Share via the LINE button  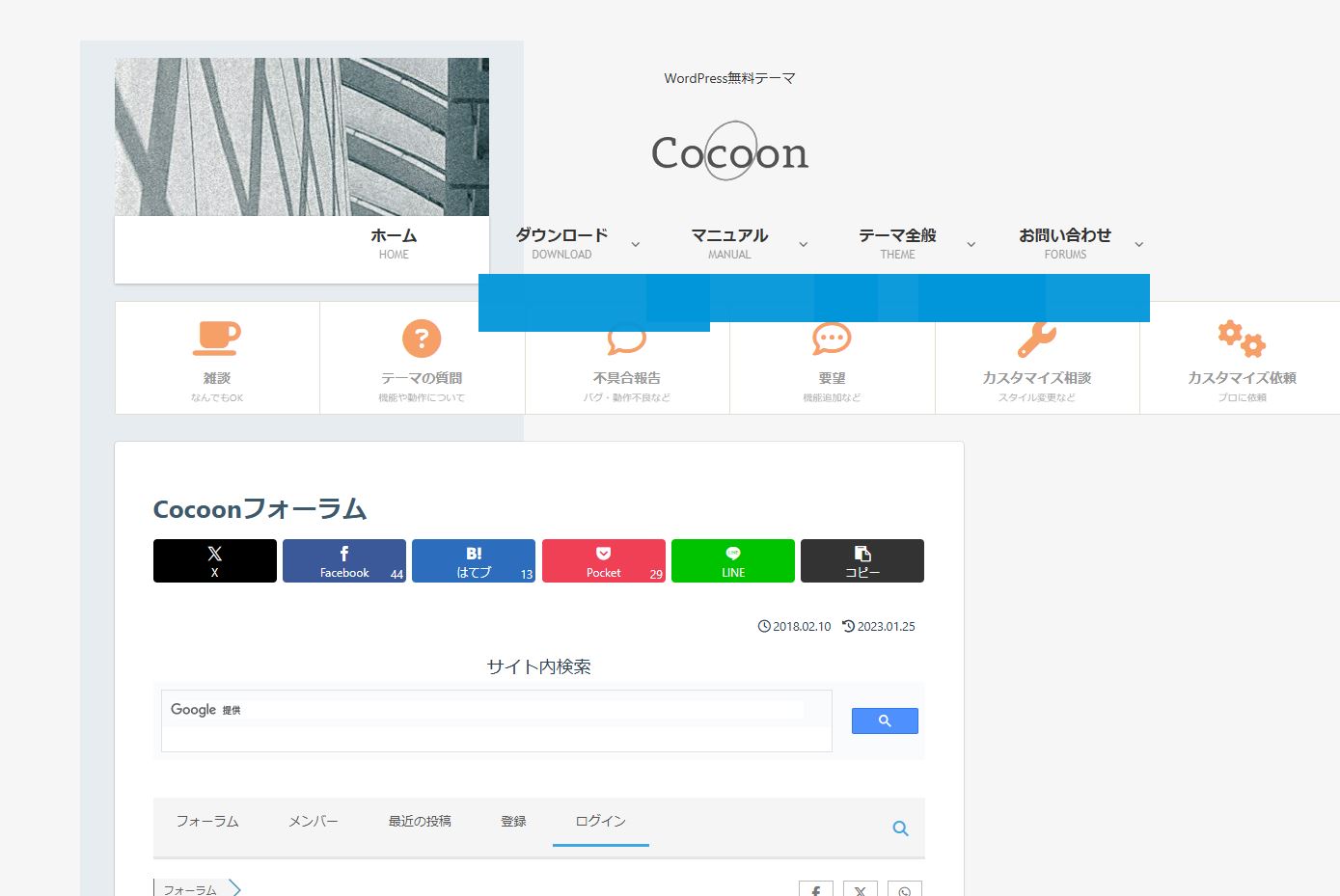(733, 560)
